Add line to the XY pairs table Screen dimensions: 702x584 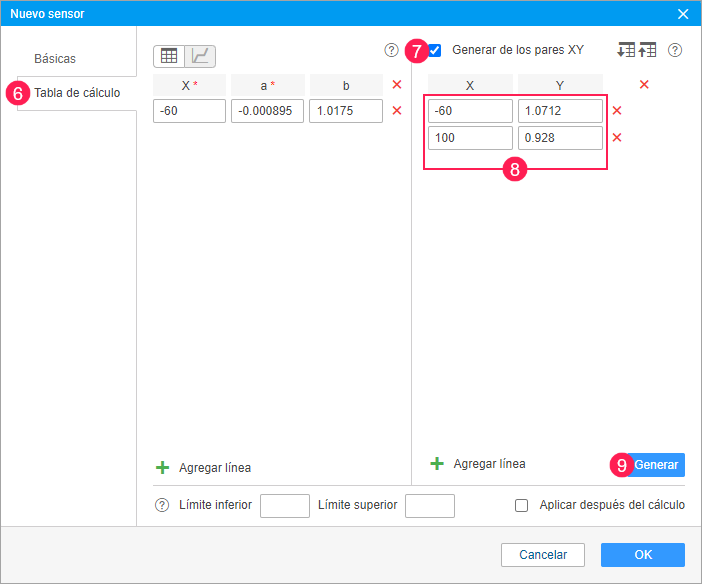pyautogui.click(x=489, y=464)
